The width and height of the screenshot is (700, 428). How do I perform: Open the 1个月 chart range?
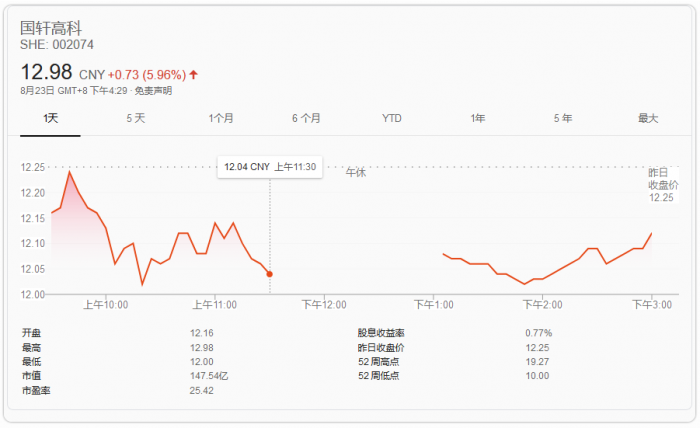(221, 118)
